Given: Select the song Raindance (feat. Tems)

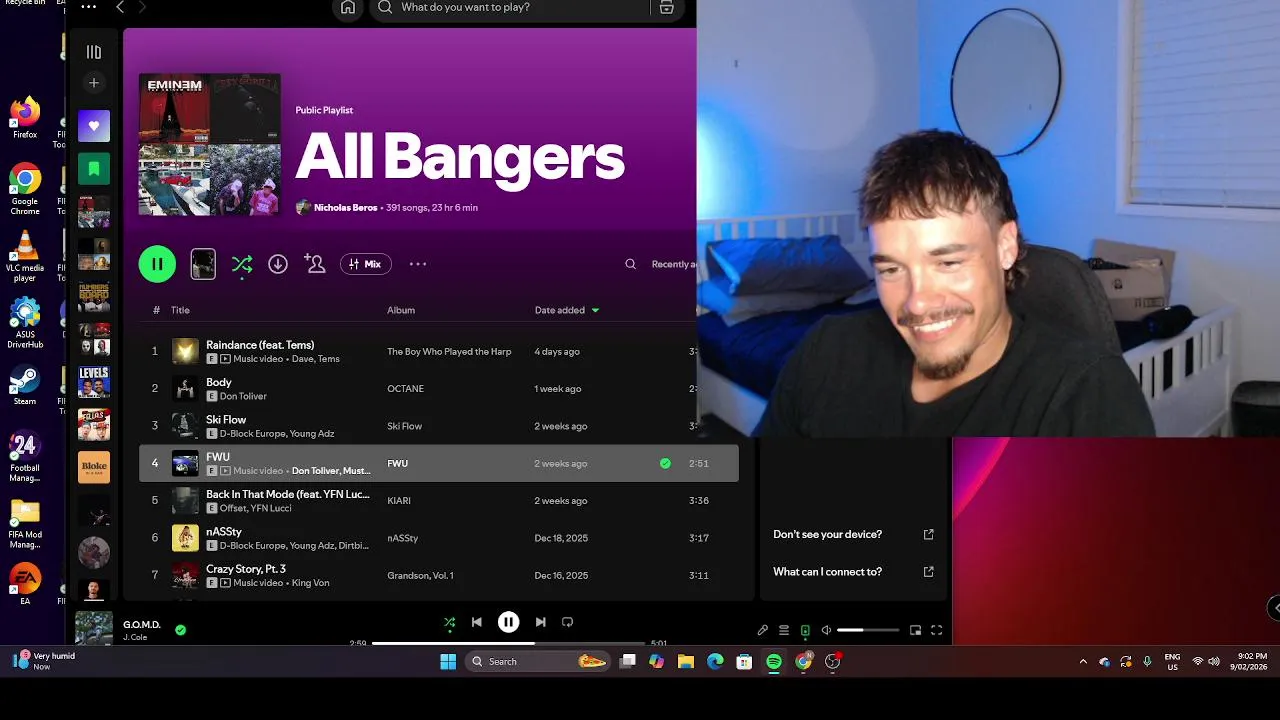Looking at the screenshot, I should click(x=260, y=345).
